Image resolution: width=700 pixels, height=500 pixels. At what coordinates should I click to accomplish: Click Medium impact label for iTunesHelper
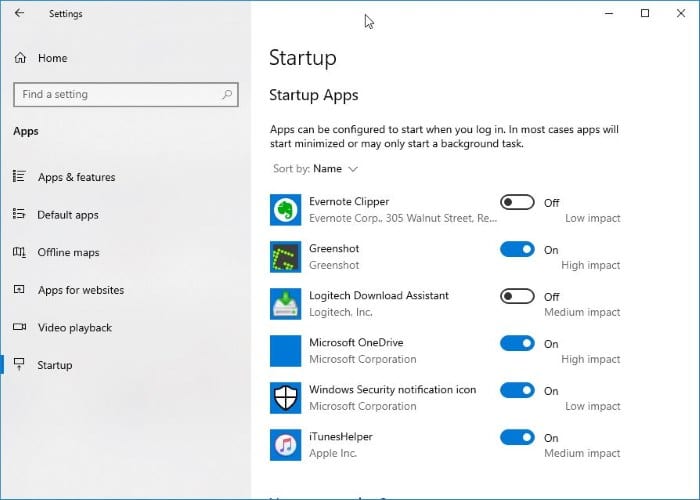pyautogui.click(x=582, y=453)
